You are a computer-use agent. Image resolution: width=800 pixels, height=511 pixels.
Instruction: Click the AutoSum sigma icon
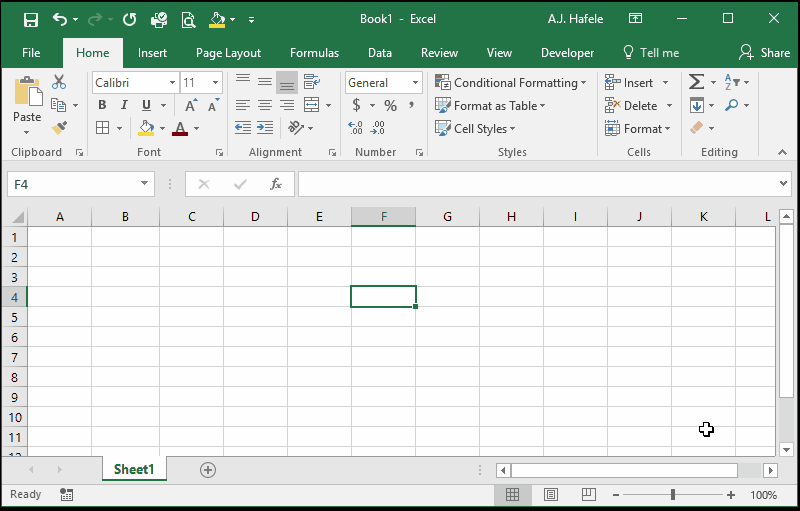[696, 82]
